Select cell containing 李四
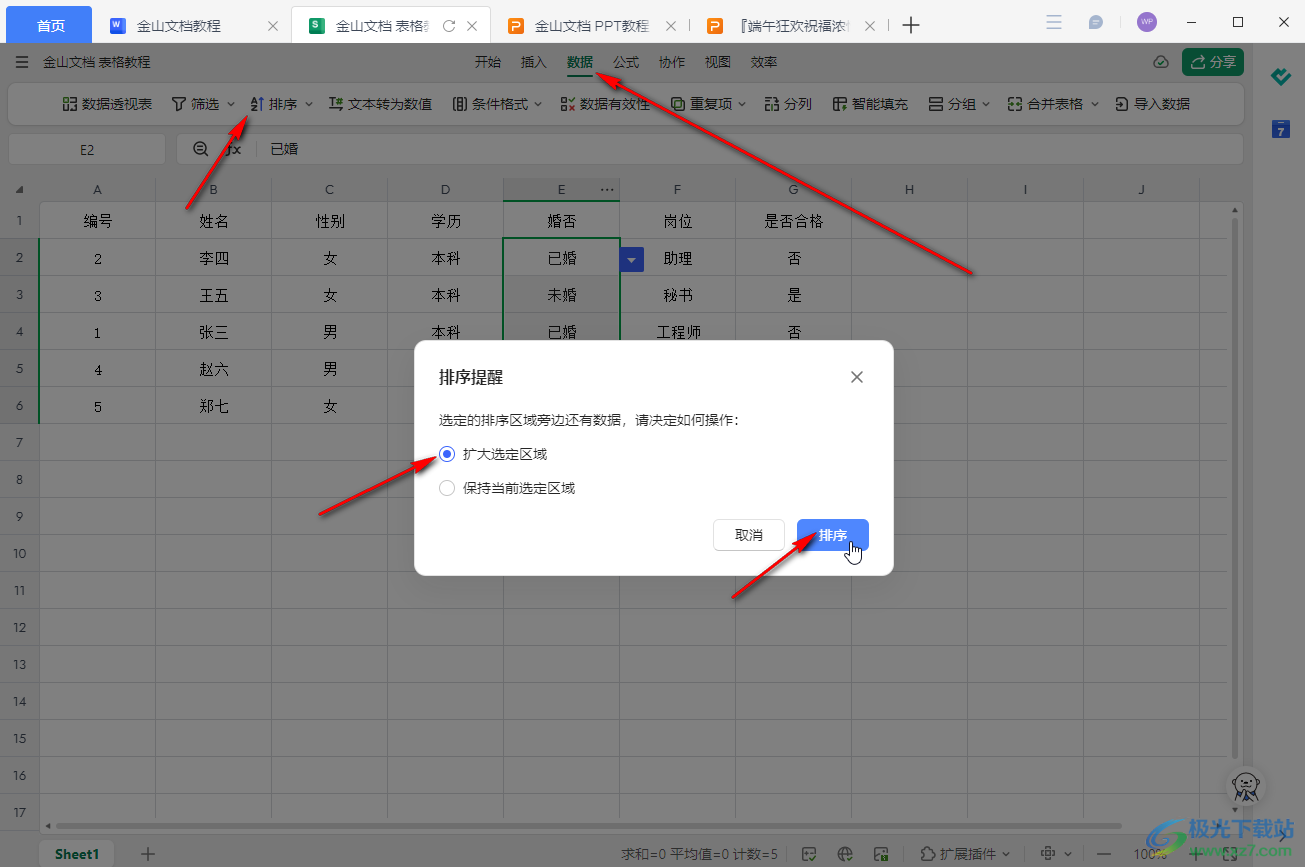Image resolution: width=1305 pixels, height=867 pixels. click(214, 258)
